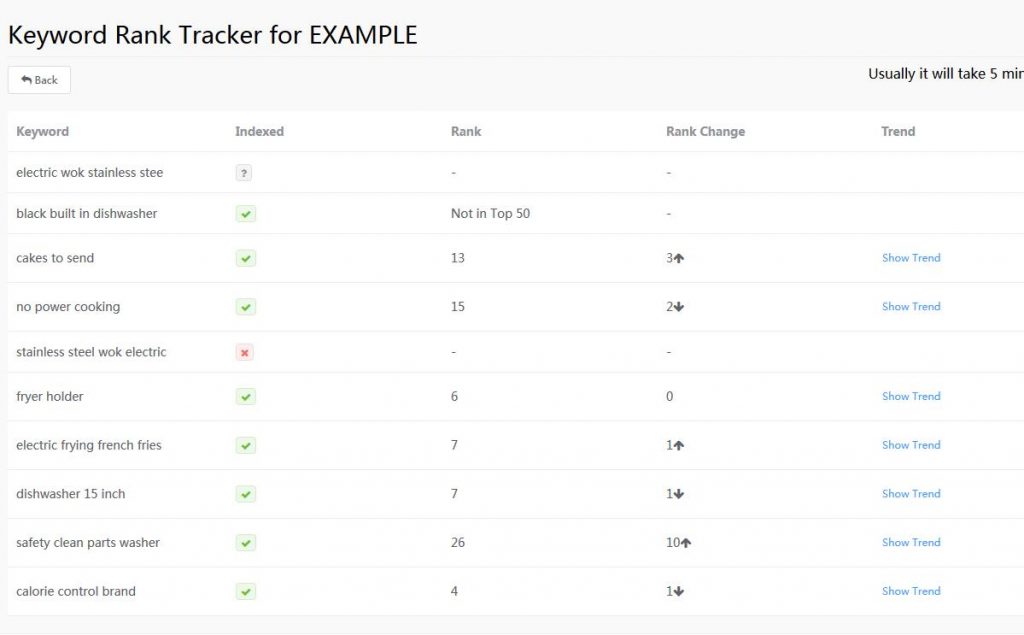Show Trend for cakes to send
This screenshot has height=635, width=1024.
coord(911,258)
